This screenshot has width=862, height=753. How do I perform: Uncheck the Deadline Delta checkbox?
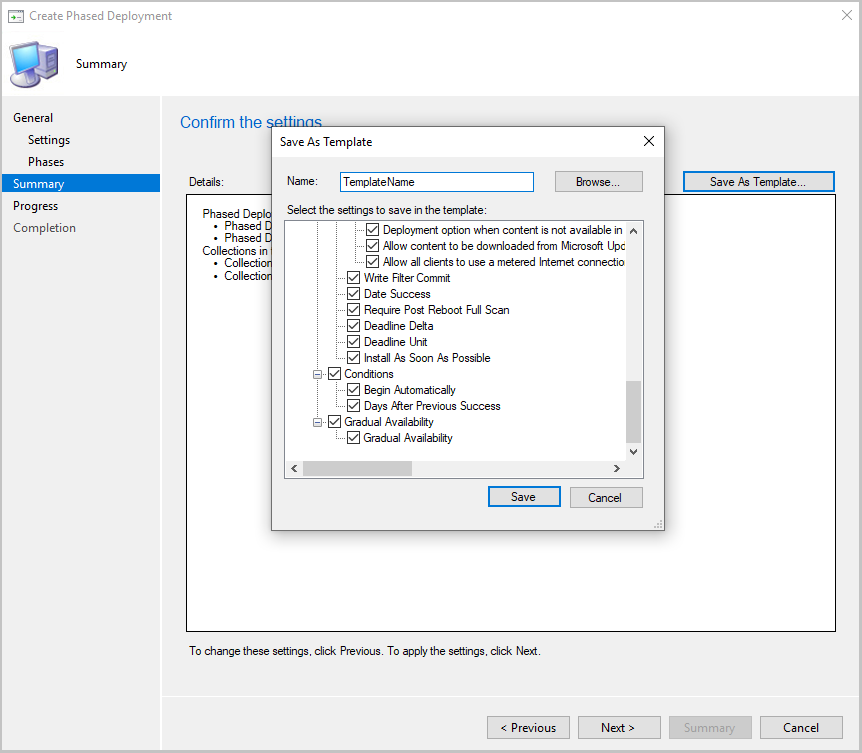pyautogui.click(x=353, y=325)
